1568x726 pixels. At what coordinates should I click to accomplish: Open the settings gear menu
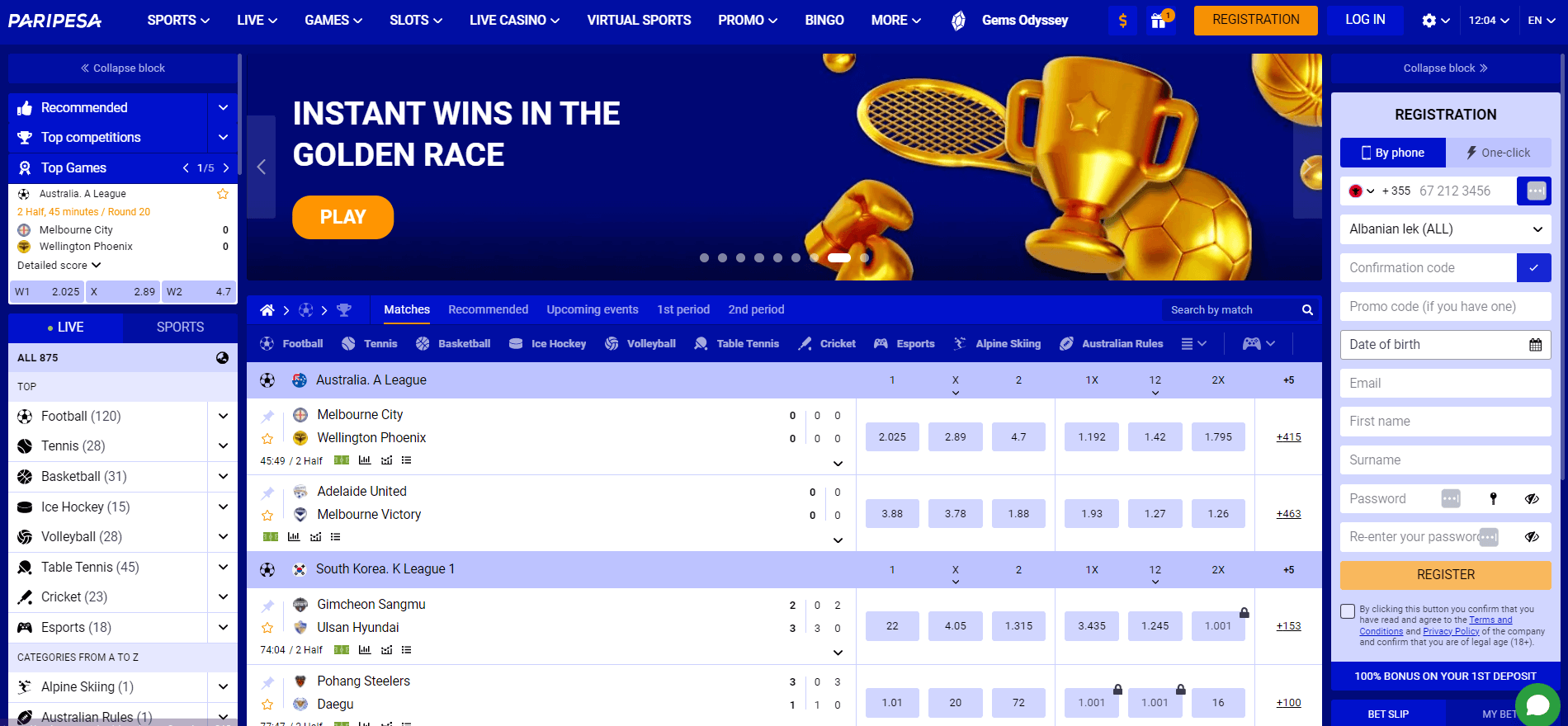tap(1436, 21)
